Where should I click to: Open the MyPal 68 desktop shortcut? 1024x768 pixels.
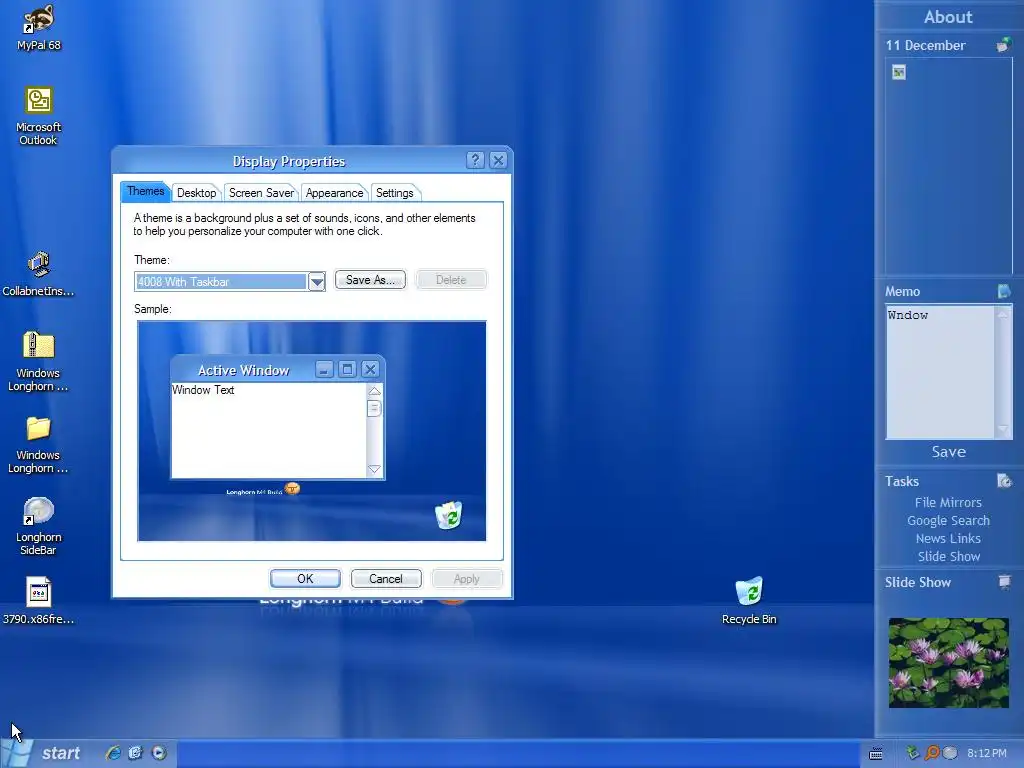coord(39,27)
